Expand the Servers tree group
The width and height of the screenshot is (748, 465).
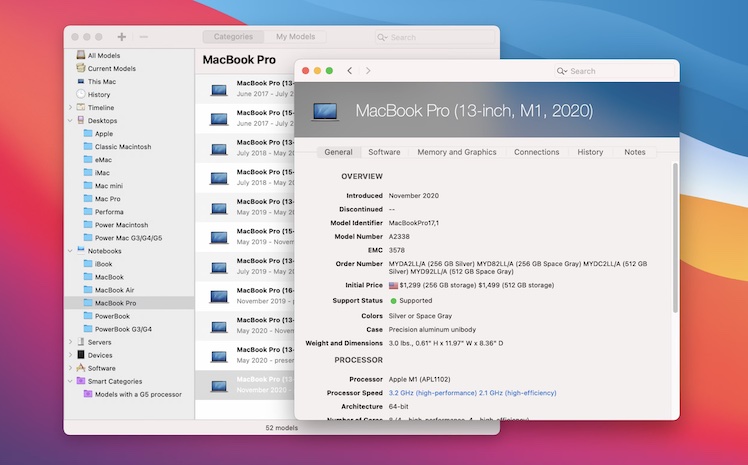point(70,342)
